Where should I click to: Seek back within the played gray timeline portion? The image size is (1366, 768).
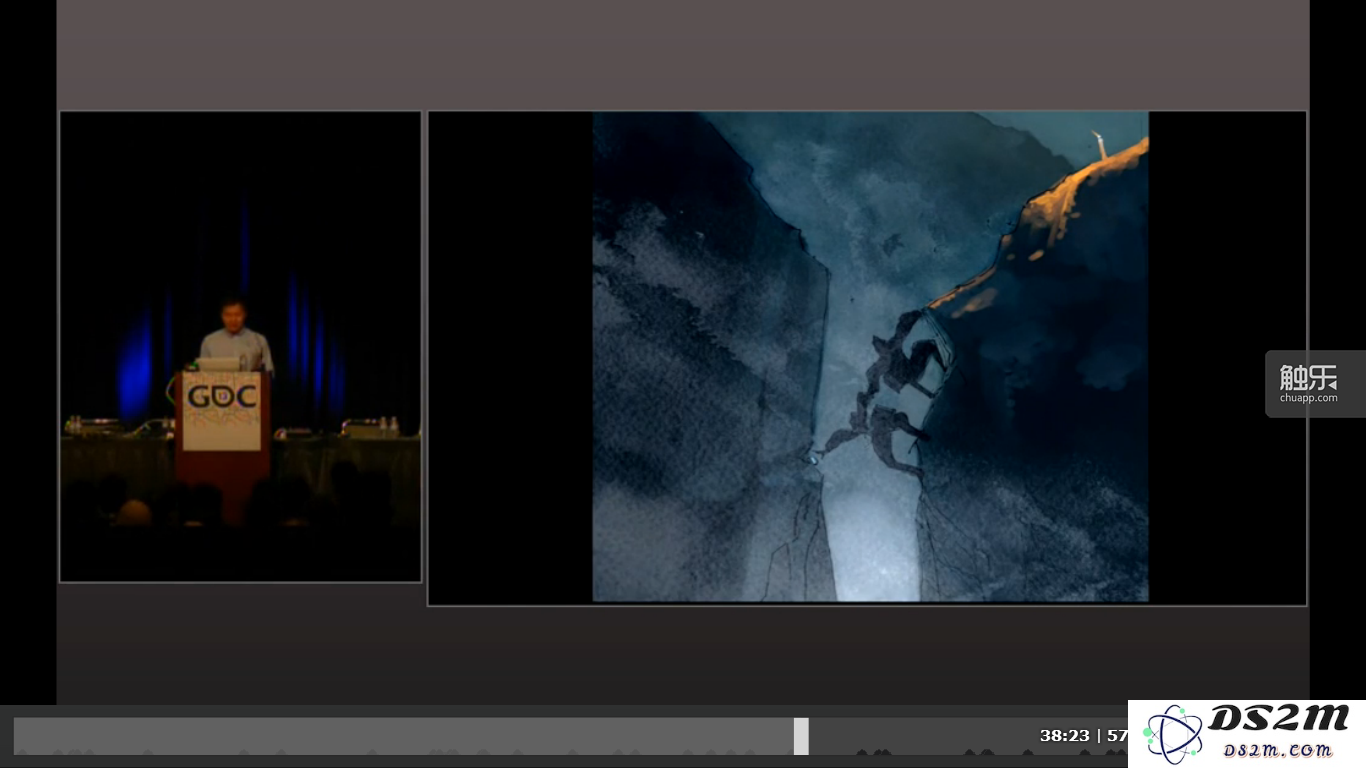[404, 736]
